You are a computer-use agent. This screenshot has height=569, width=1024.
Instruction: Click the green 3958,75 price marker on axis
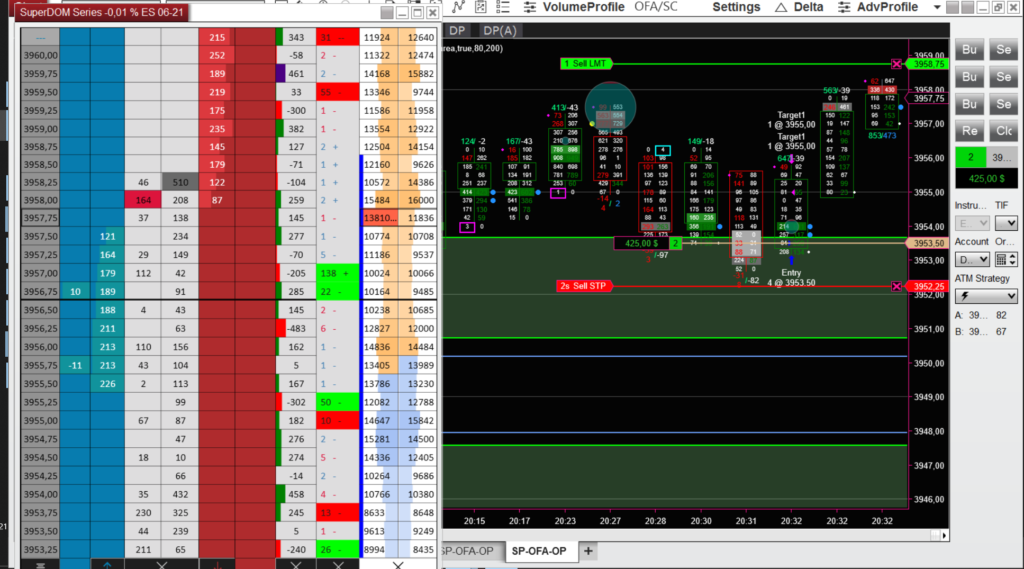(x=928, y=64)
